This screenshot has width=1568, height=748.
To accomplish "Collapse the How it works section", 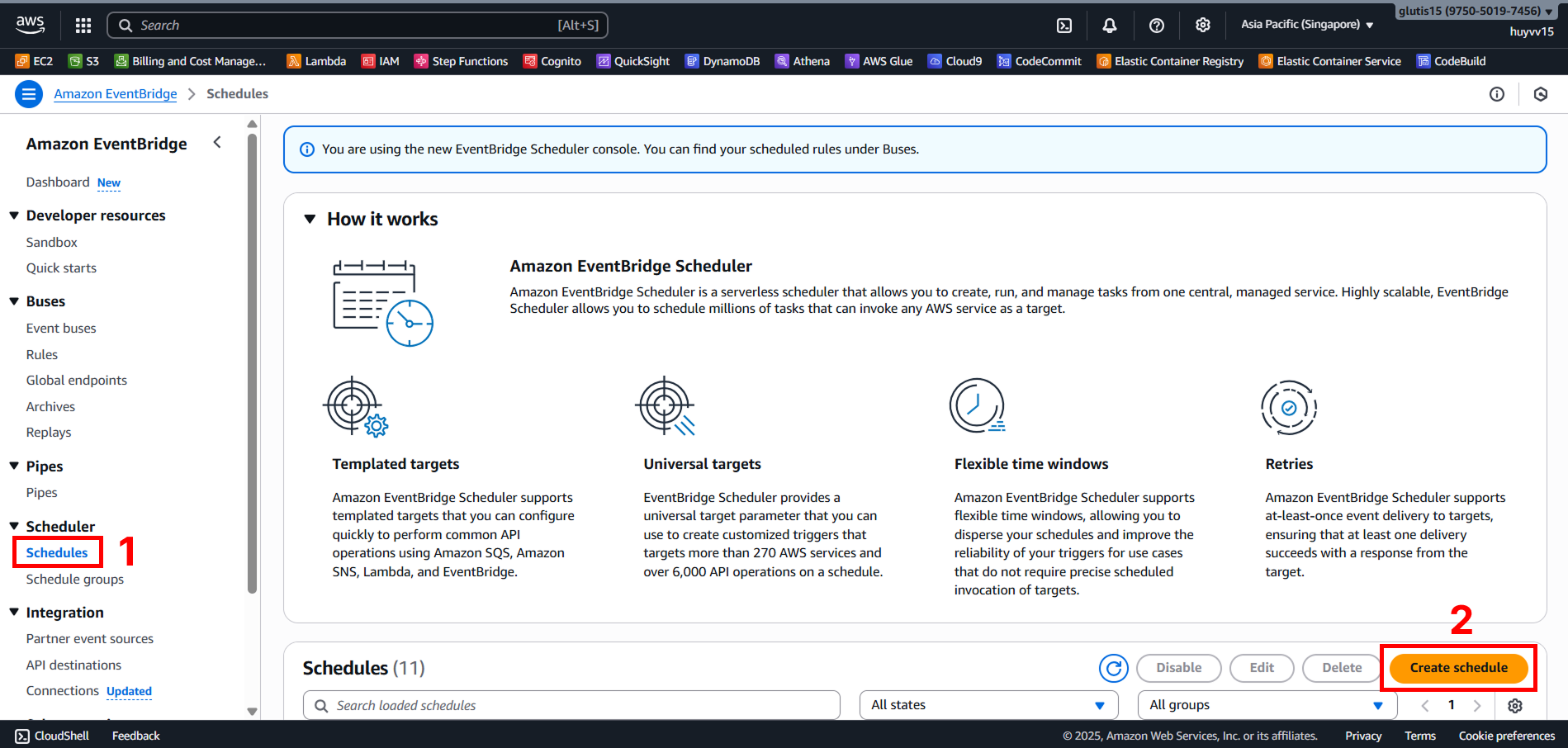I will 310,220.
